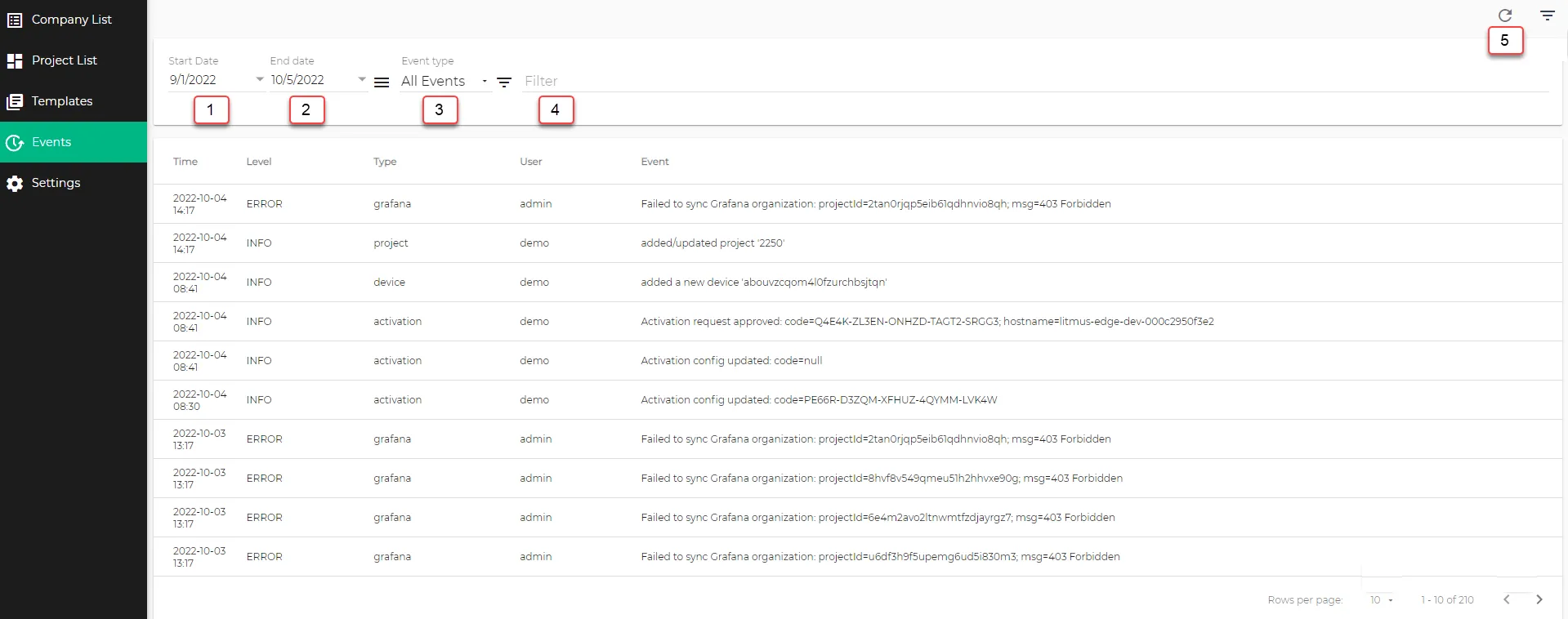Select the 'added a new device' event text
The width and height of the screenshot is (1568, 619).
point(764,283)
